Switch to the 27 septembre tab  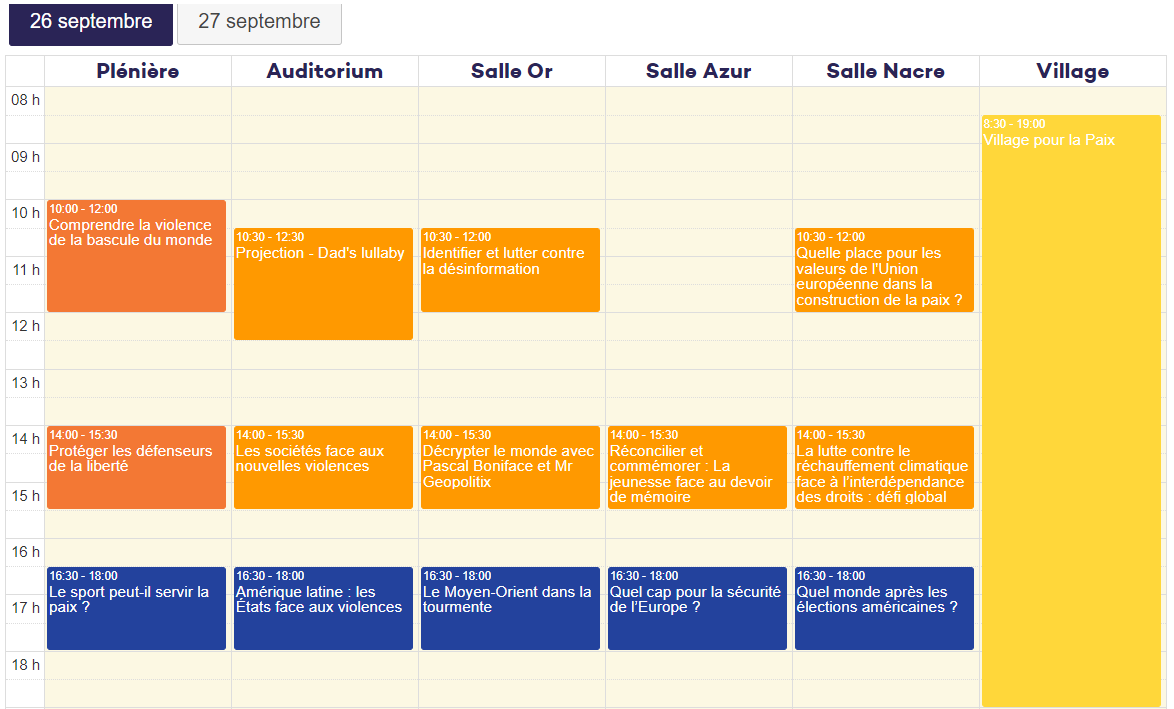pos(259,22)
